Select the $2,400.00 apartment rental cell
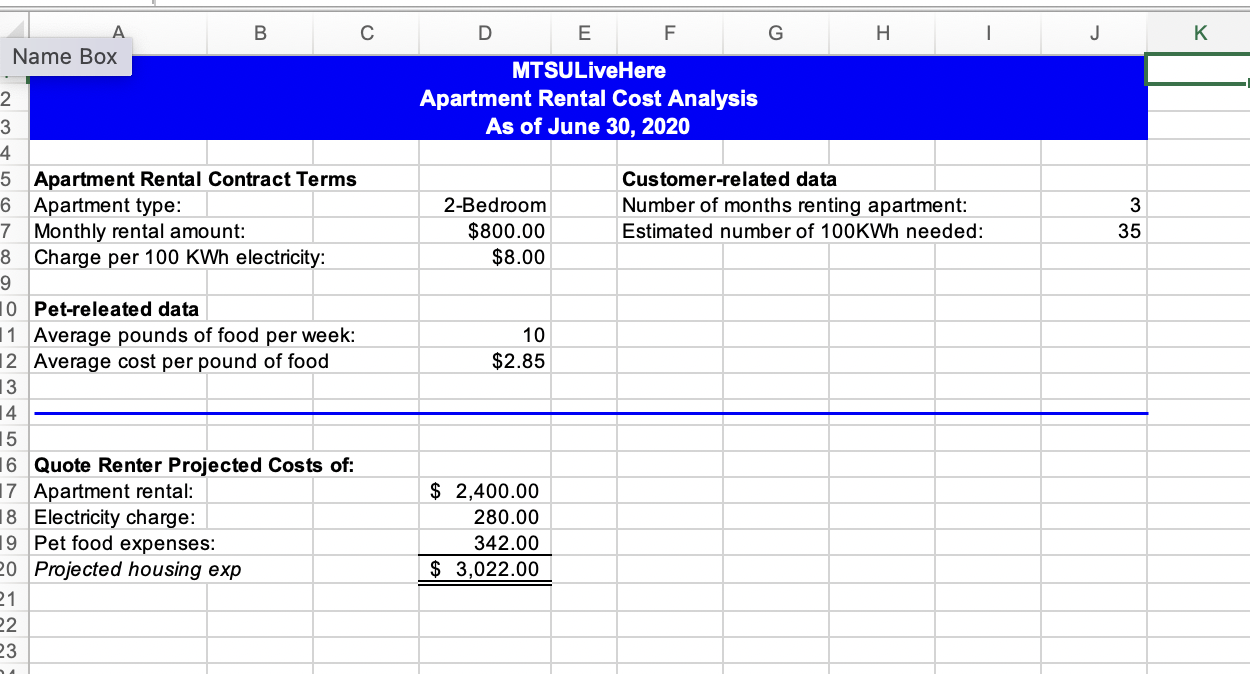Image resolution: width=1250 pixels, height=674 pixels. tap(484, 491)
